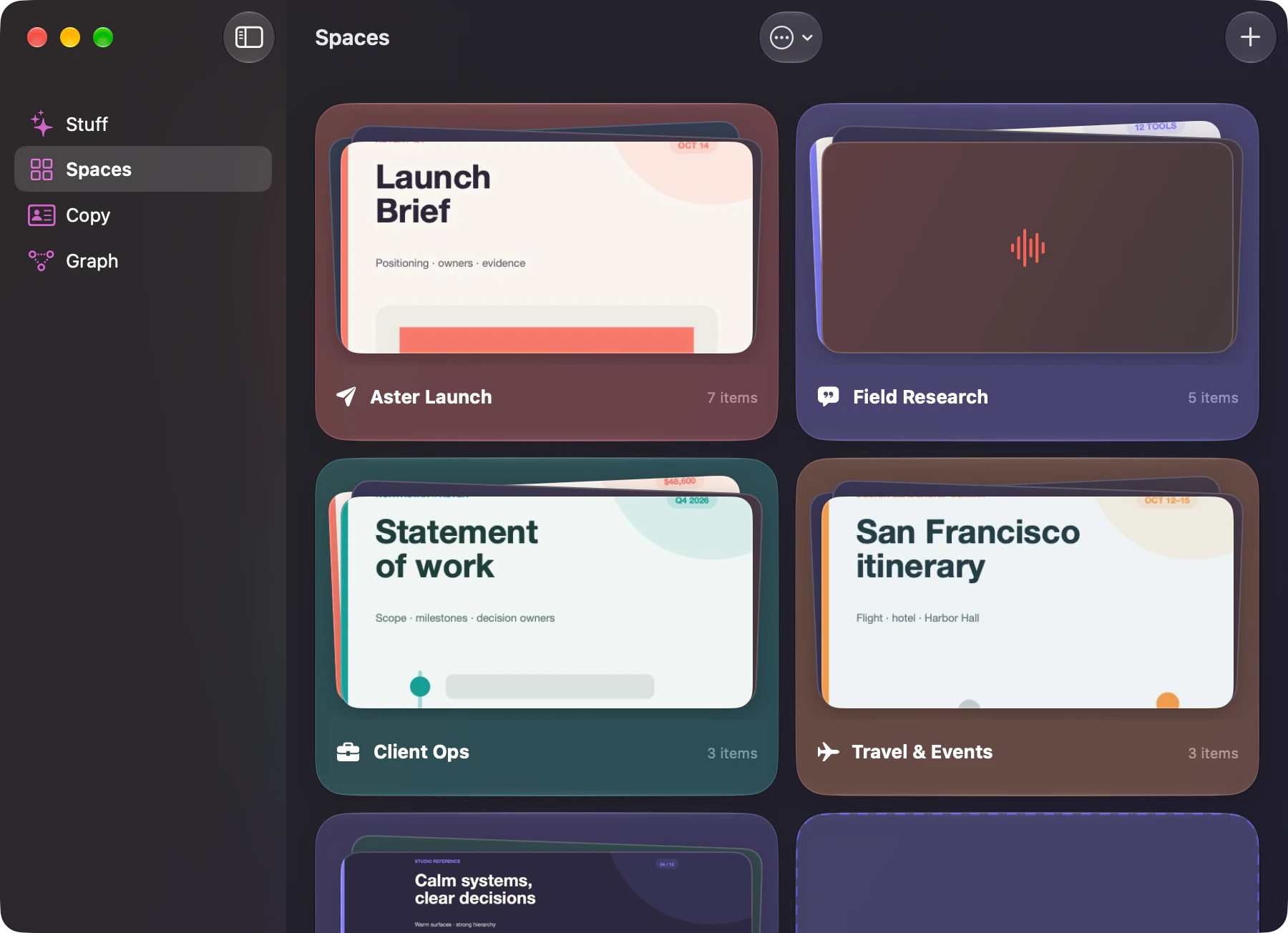Click the Aster Launch paper plane icon
Viewport: 1288px width, 933px height.
click(346, 396)
